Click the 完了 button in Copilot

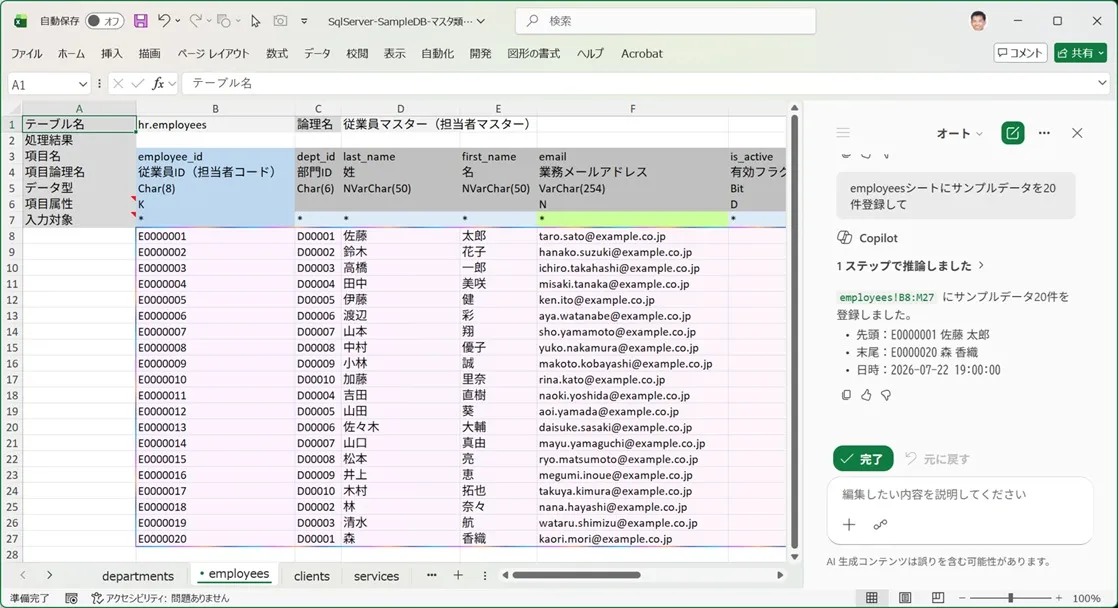coord(863,459)
